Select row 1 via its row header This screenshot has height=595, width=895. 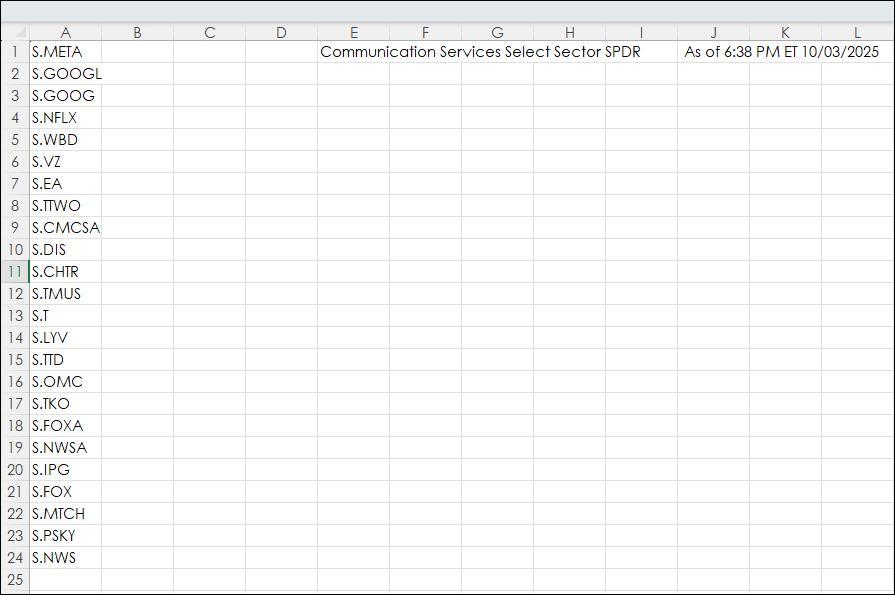(x=15, y=52)
